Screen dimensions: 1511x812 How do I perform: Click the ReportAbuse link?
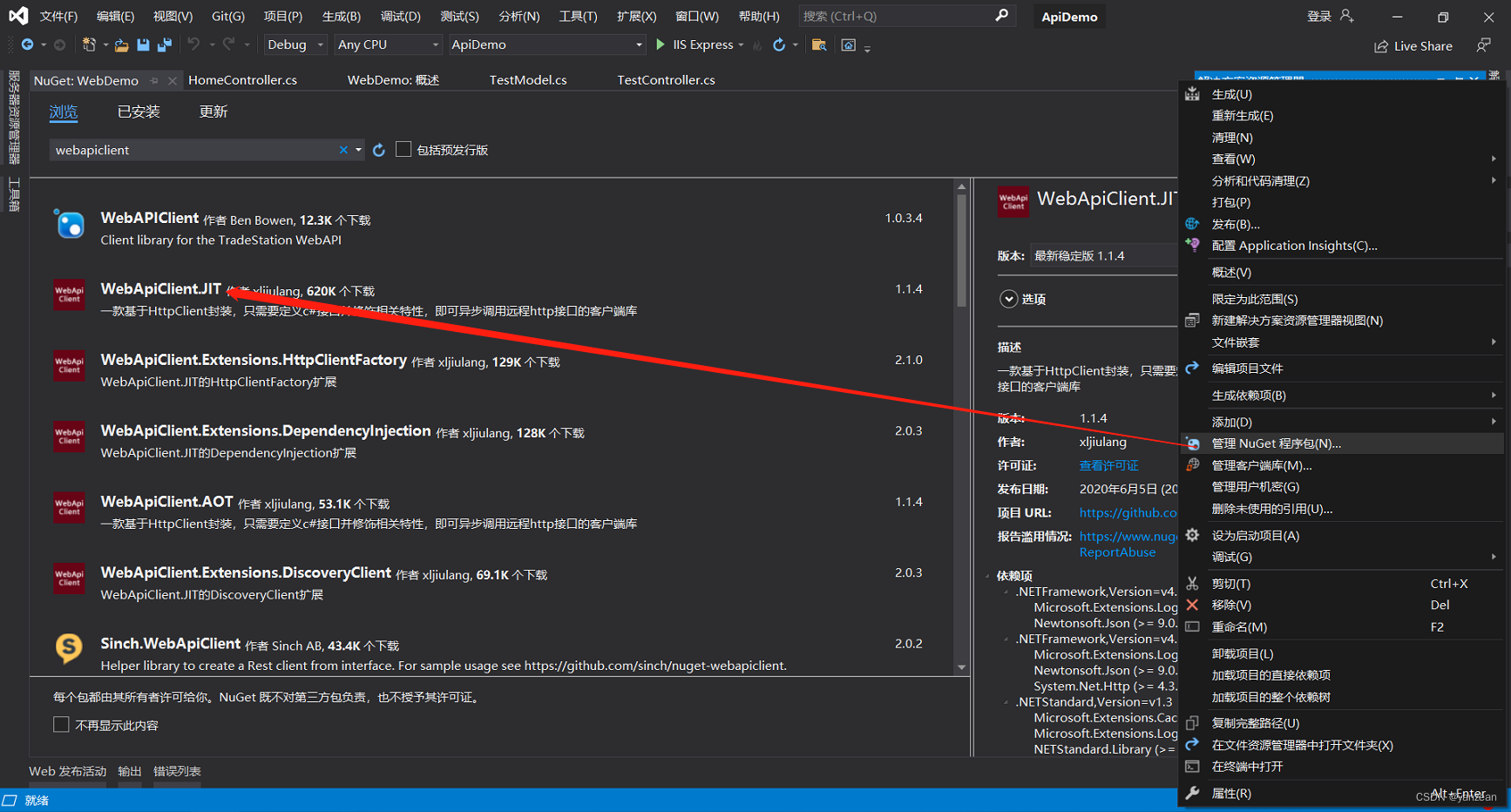[1117, 552]
